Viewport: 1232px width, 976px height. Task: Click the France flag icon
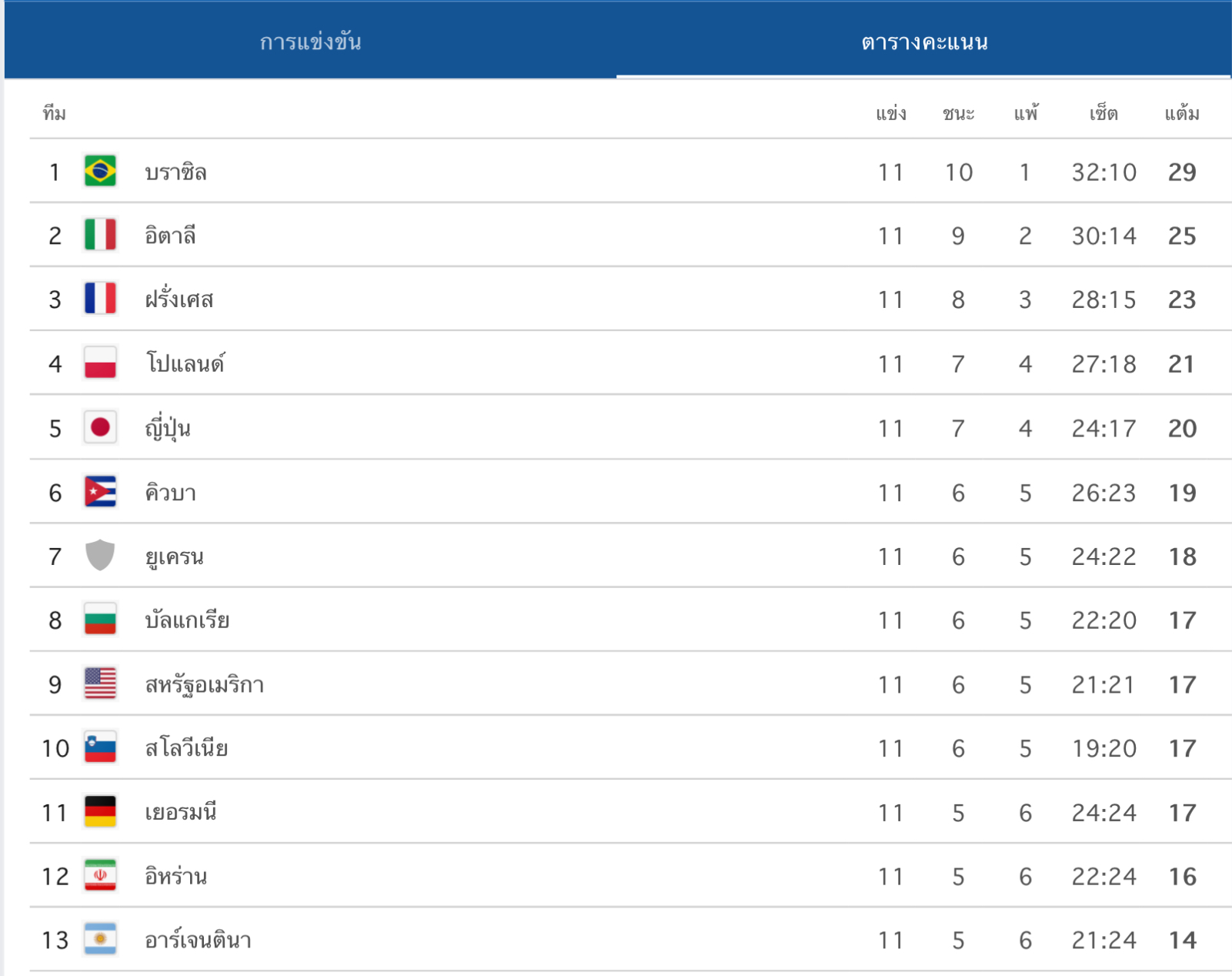100,299
